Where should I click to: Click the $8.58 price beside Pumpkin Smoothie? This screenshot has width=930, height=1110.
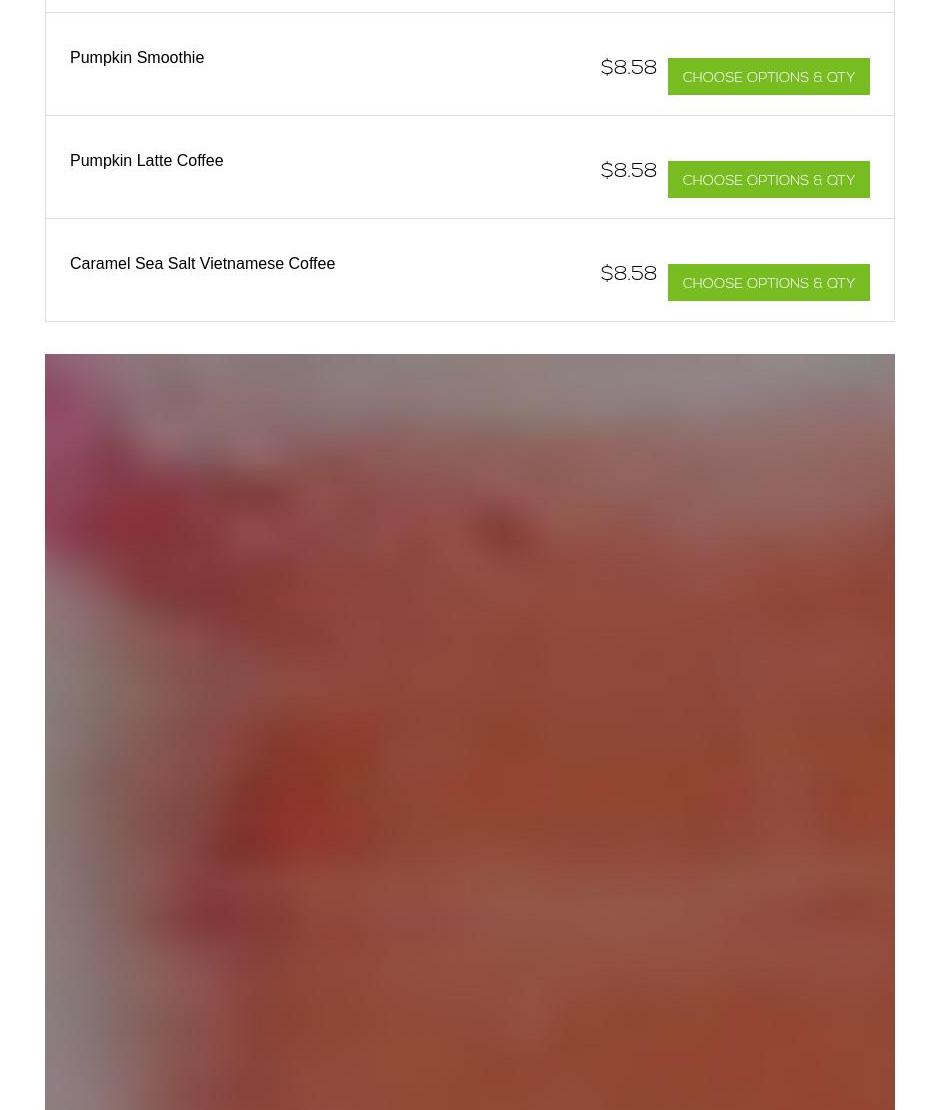(x=628, y=67)
